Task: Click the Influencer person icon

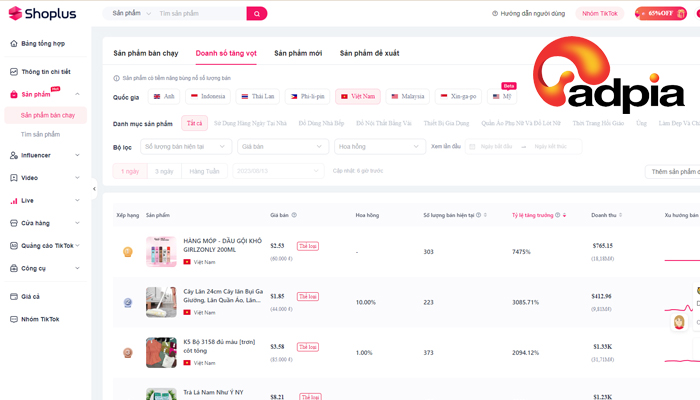Action: coord(14,155)
